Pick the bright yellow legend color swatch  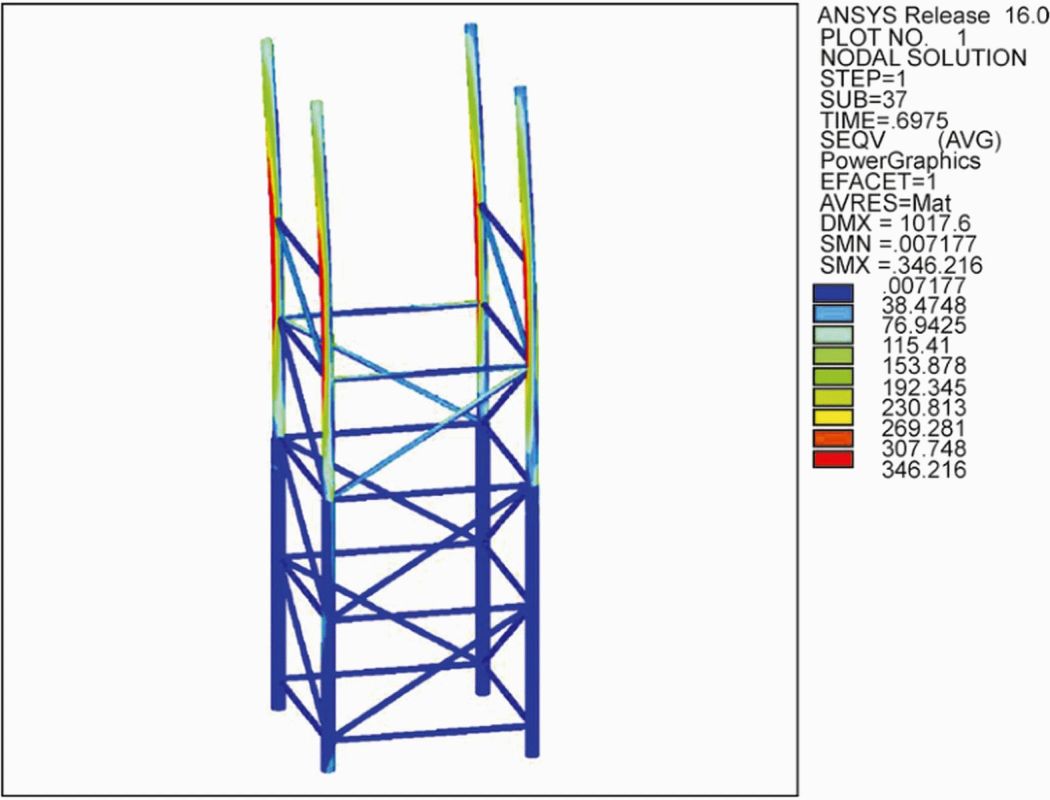click(833, 418)
